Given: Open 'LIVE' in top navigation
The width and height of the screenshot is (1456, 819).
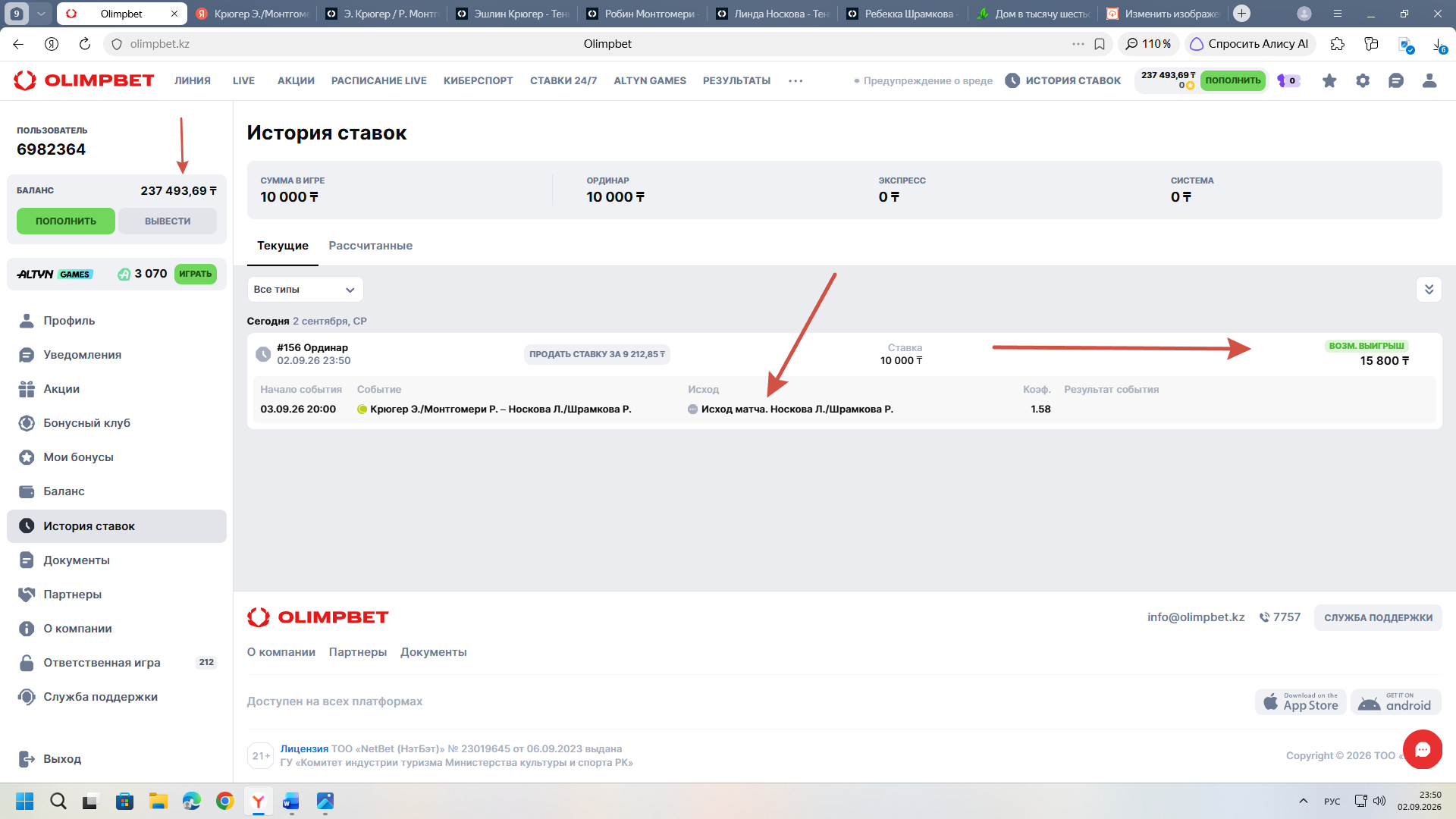Looking at the screenshot, I should (243, 80).
